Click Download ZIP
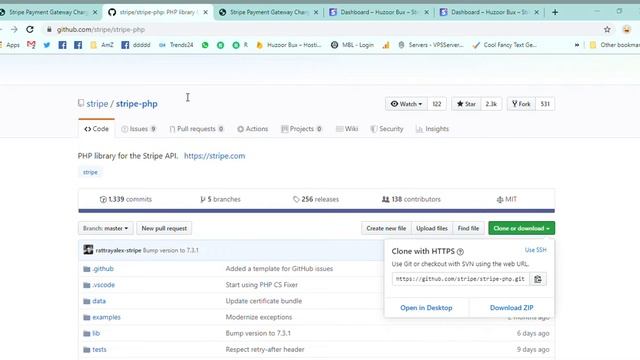The width and height of the screenshot is (640, 360). 511,308
